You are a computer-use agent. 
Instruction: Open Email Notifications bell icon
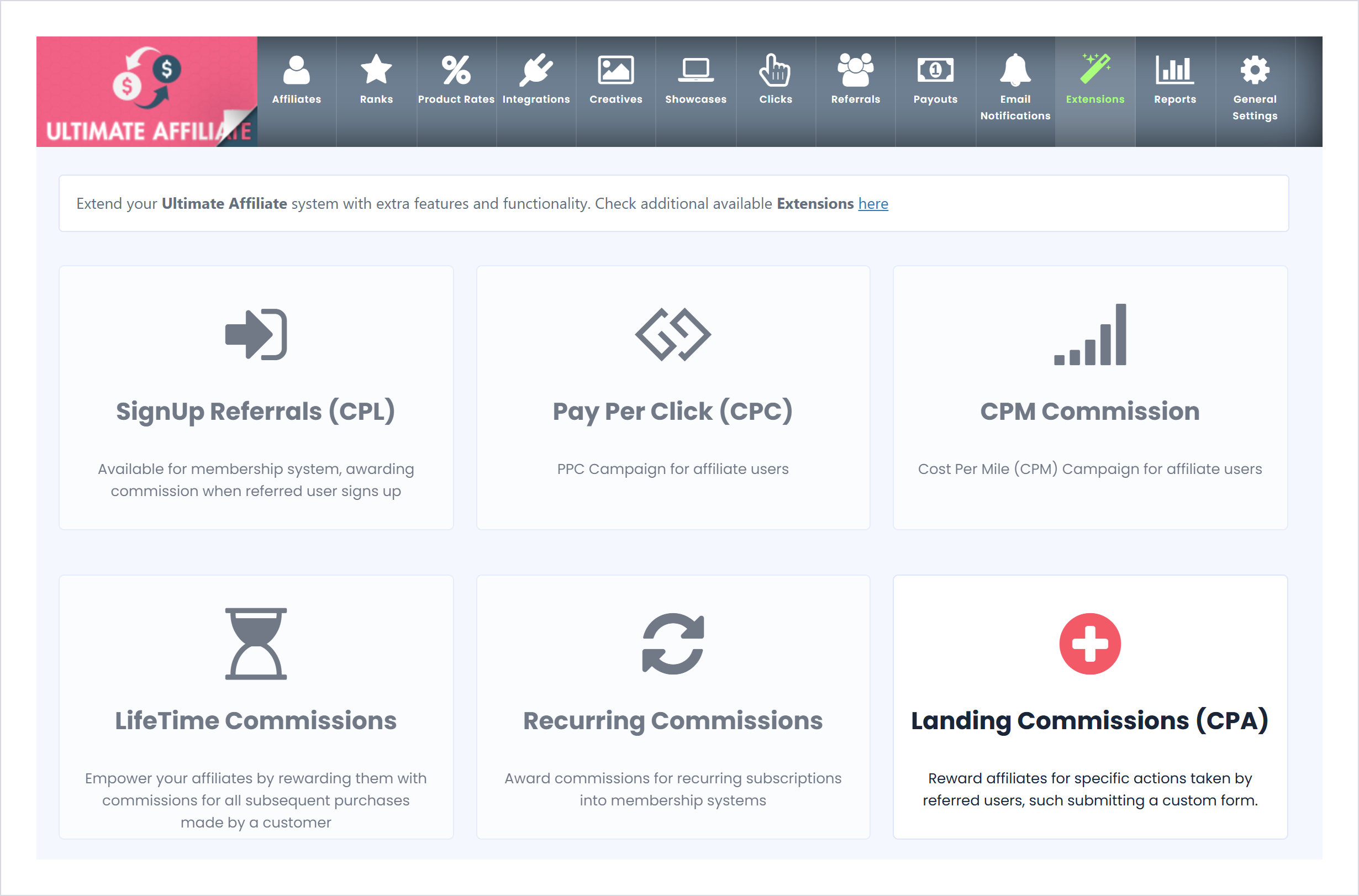1015,70
